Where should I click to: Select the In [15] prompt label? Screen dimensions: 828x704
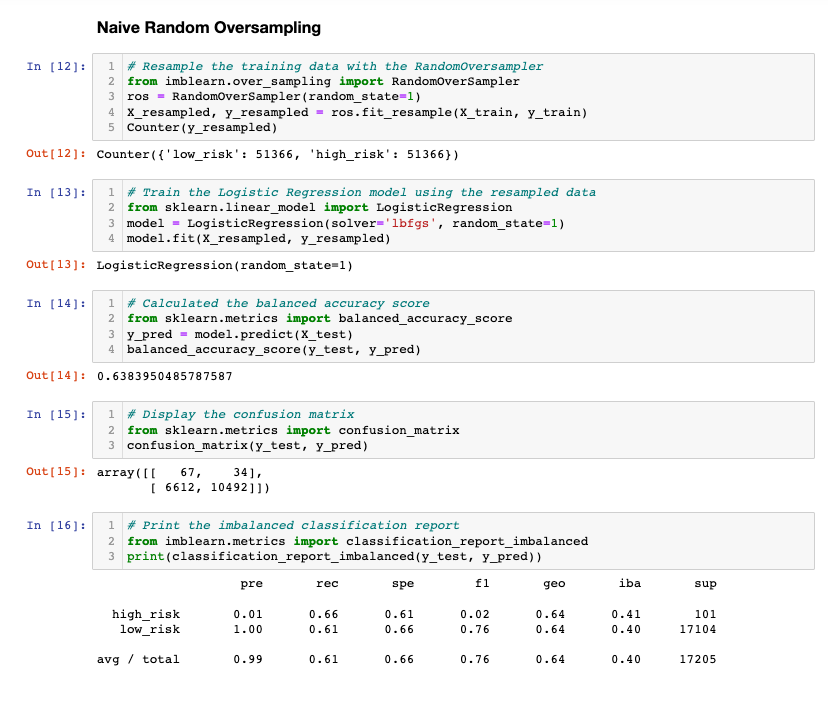coord(56,415)
